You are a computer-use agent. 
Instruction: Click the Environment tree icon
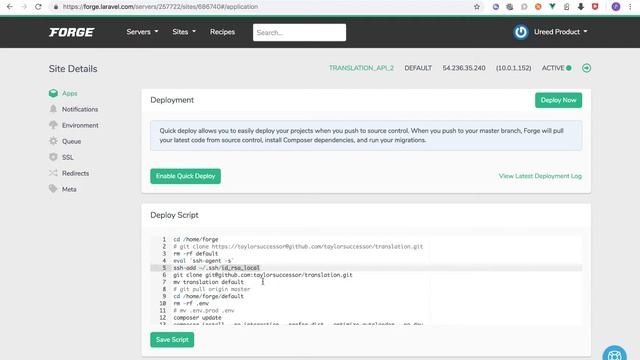tap(53, 125)
